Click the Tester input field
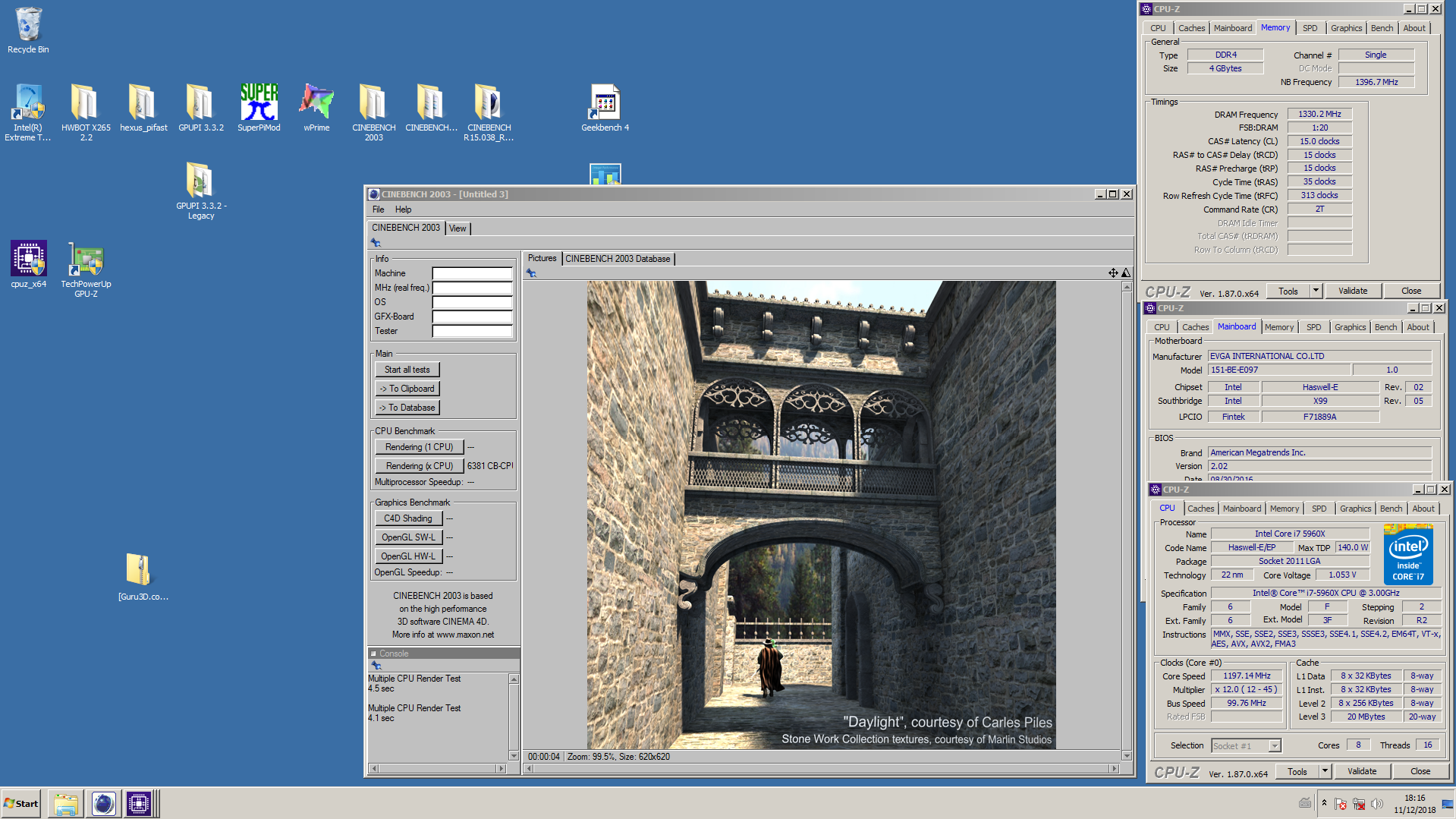Screen dimensions: 1456x819 472,331
